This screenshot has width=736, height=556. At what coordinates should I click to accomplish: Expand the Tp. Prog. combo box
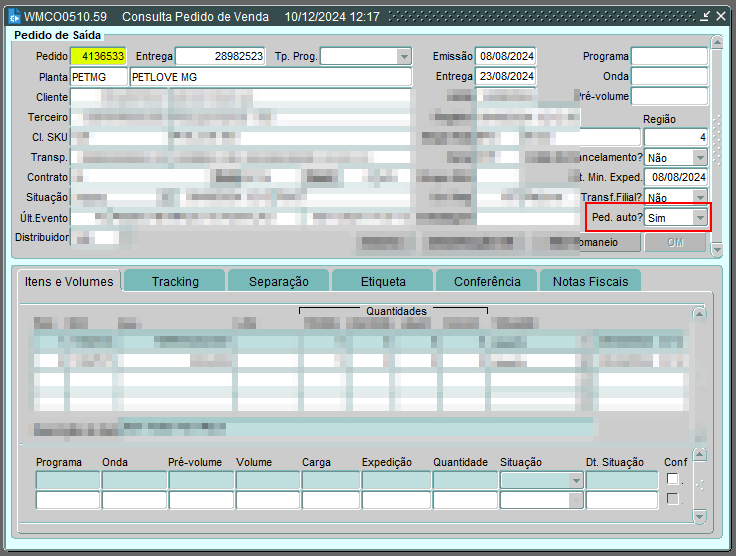point(404,57)
